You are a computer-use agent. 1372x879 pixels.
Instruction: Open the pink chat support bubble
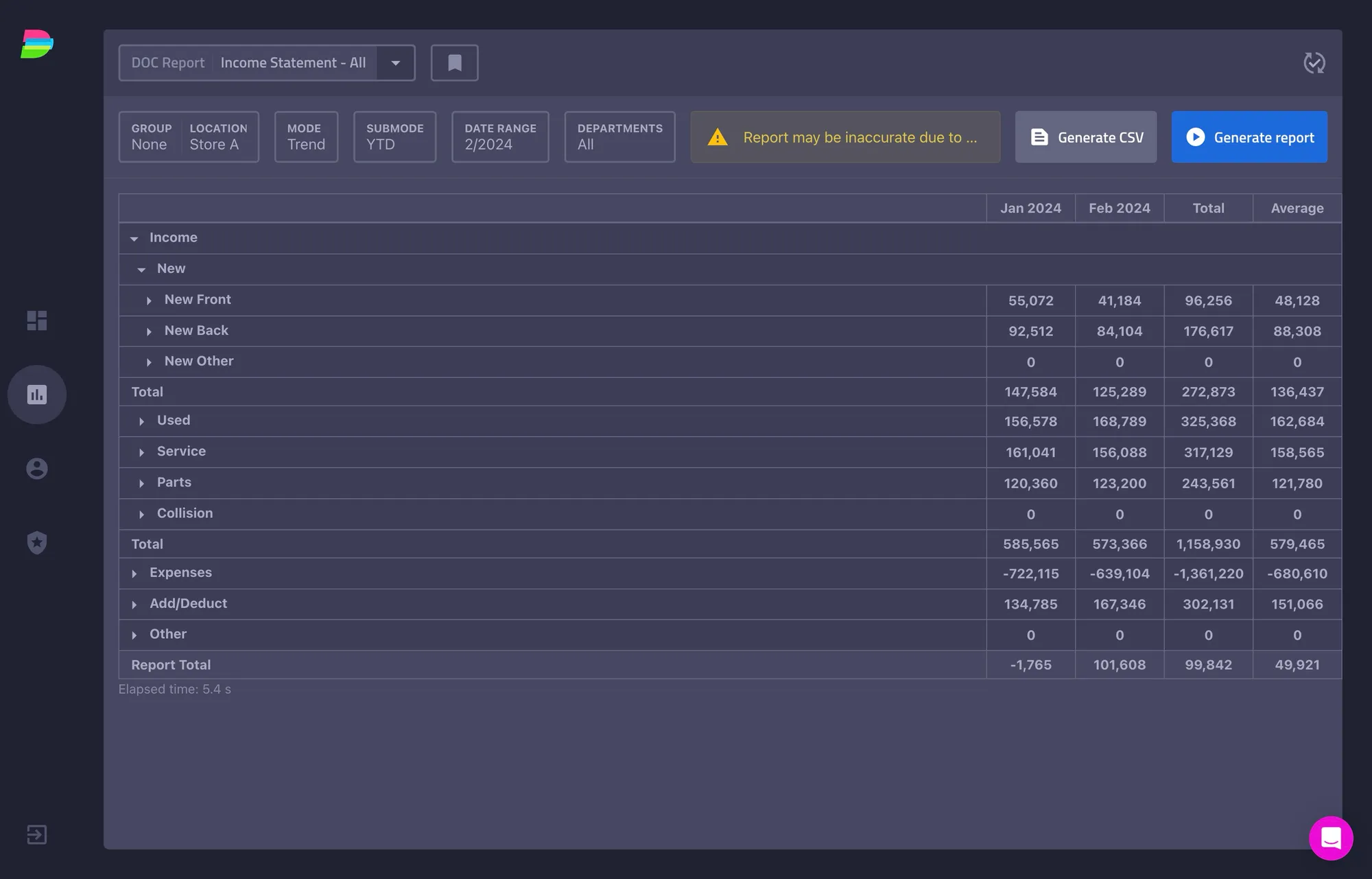(1331, 838)
